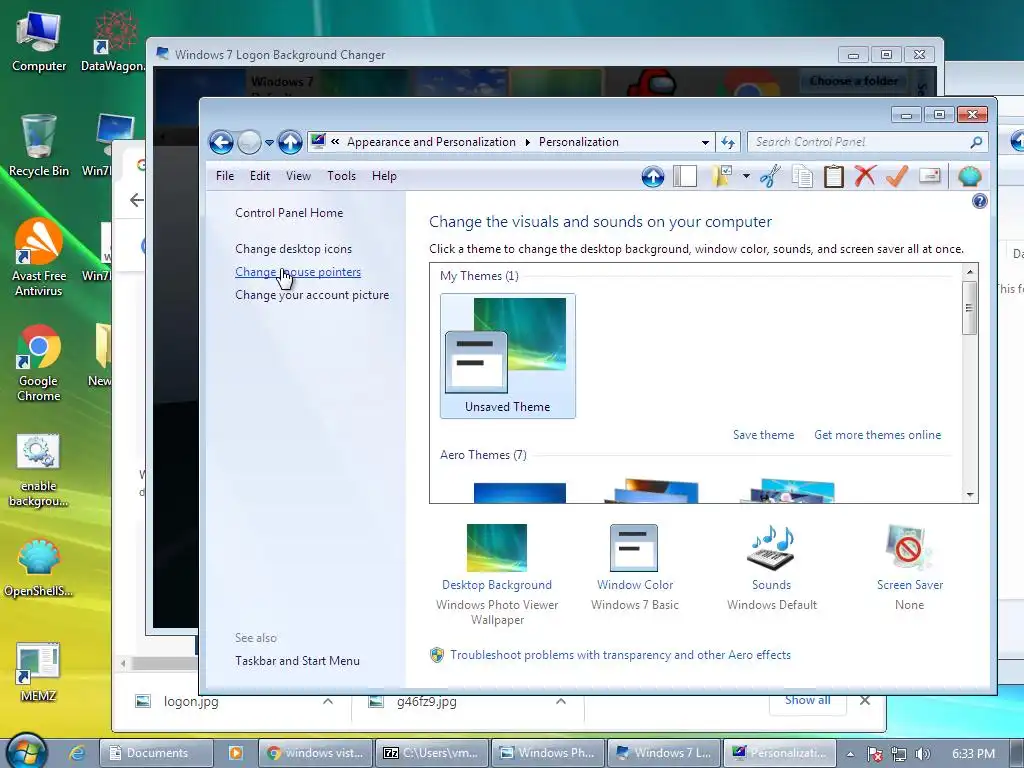Click the Copy toolbar icon
The height and width of the screenshot is (768, 1024).
click(x=802, y=176)
